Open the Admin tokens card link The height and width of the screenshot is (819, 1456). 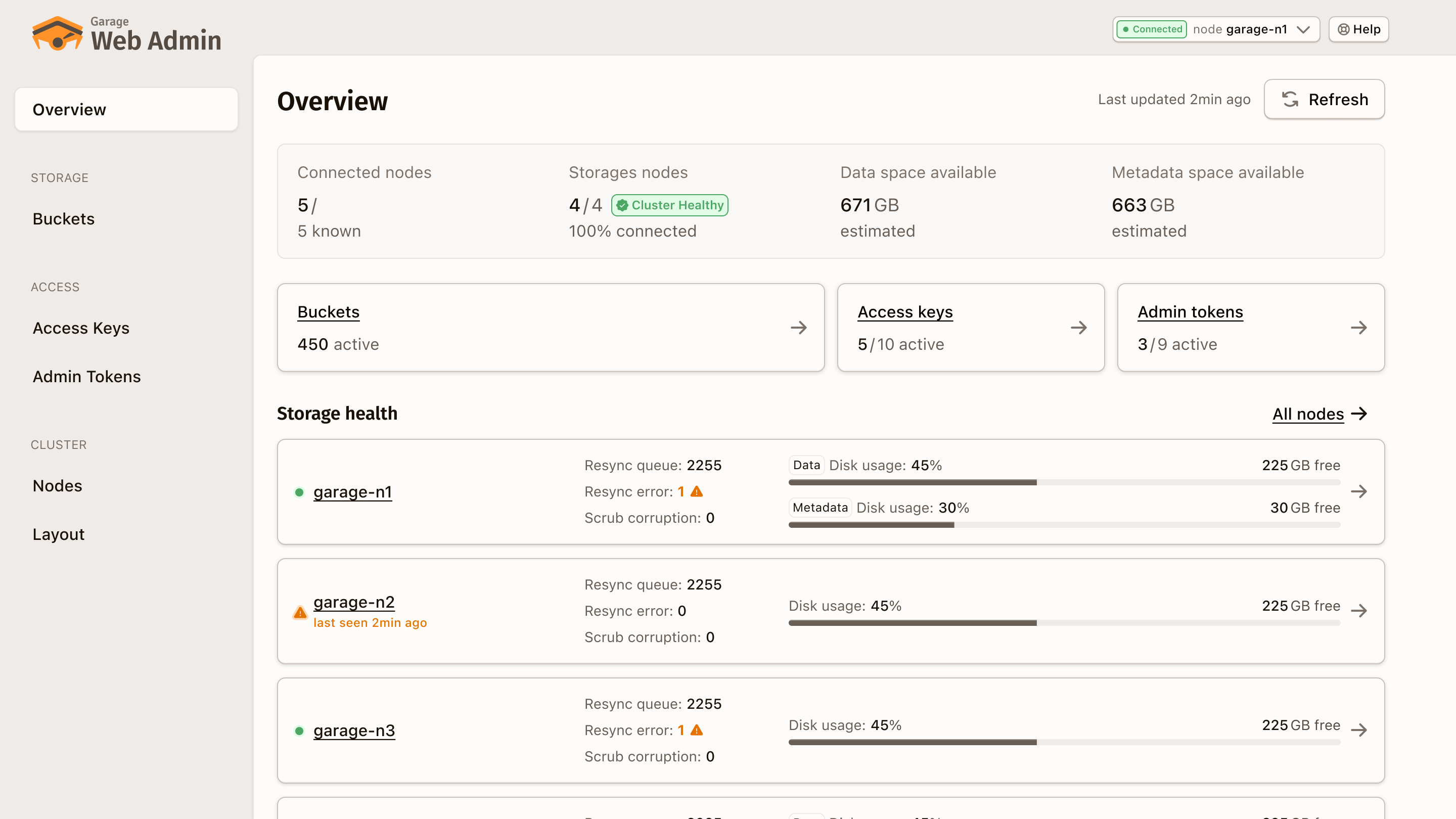[x=1191, y=312]
